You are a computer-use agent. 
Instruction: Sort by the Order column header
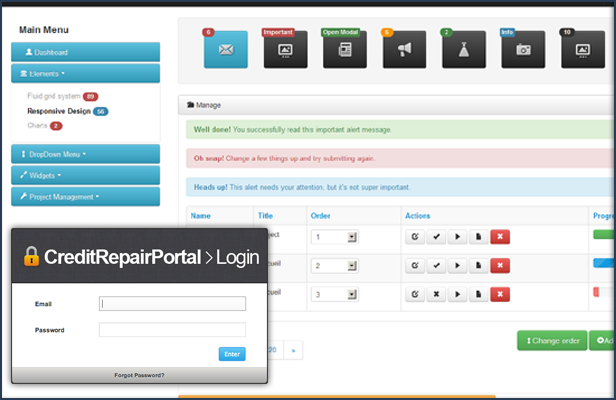[x=321, y=216]
